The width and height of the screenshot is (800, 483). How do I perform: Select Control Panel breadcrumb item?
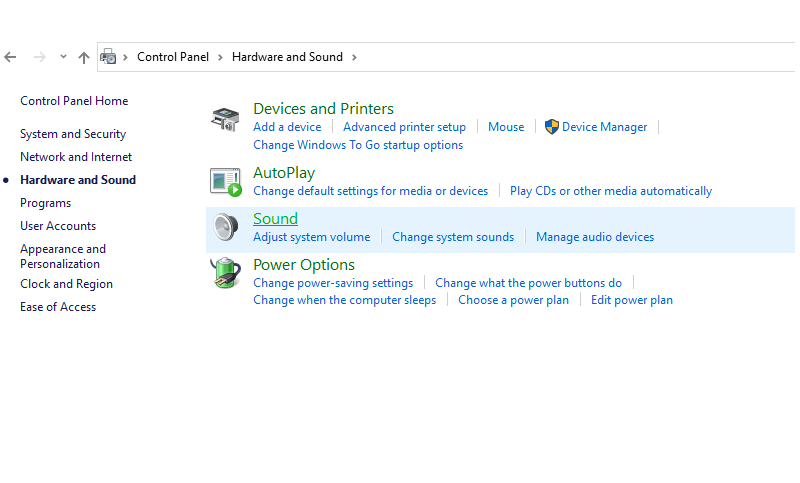pyautogui.click(x=173, y=57)
